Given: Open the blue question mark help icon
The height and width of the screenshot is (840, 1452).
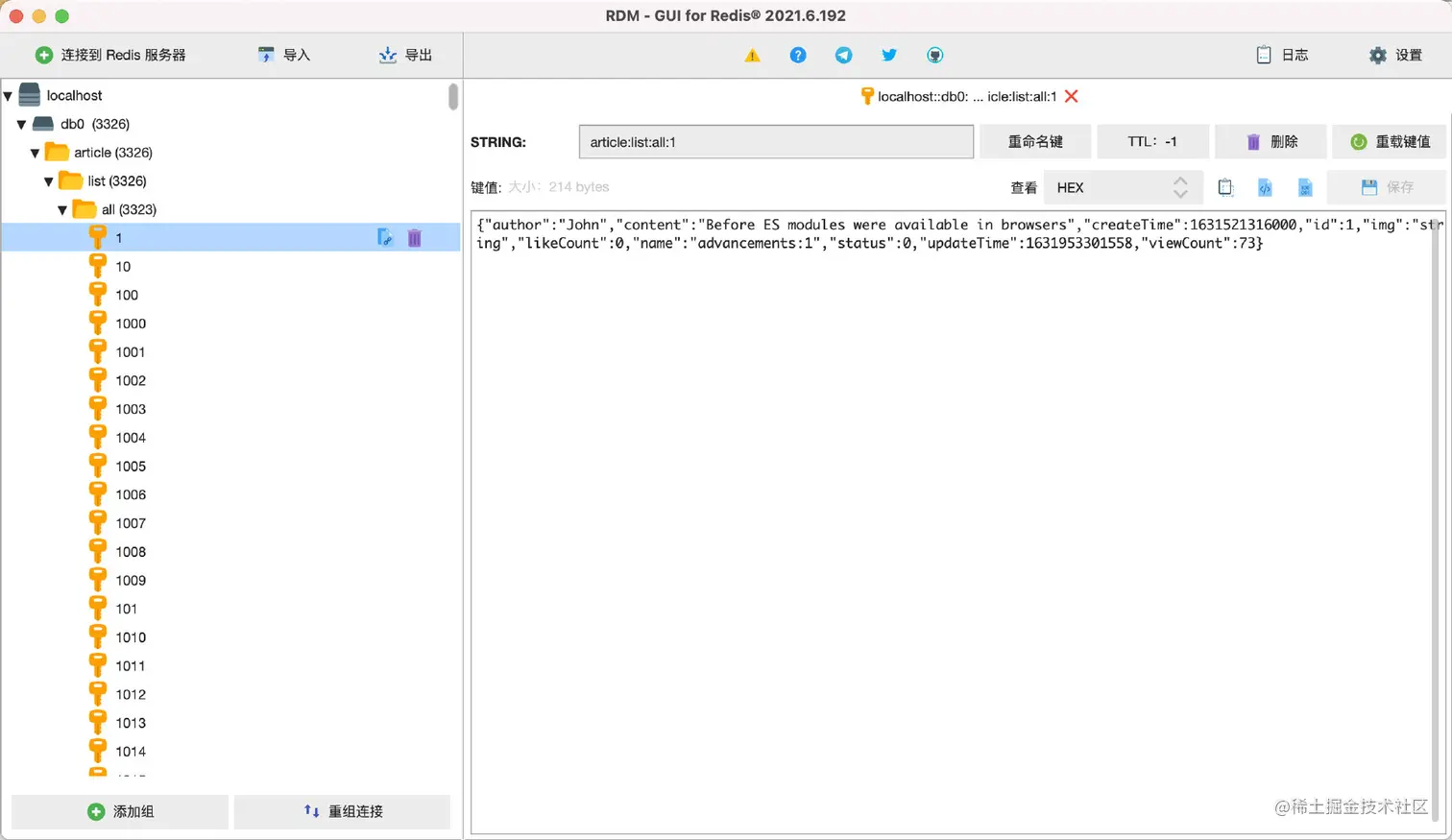Looking at the screenshot, I should (x=798, y=56).
